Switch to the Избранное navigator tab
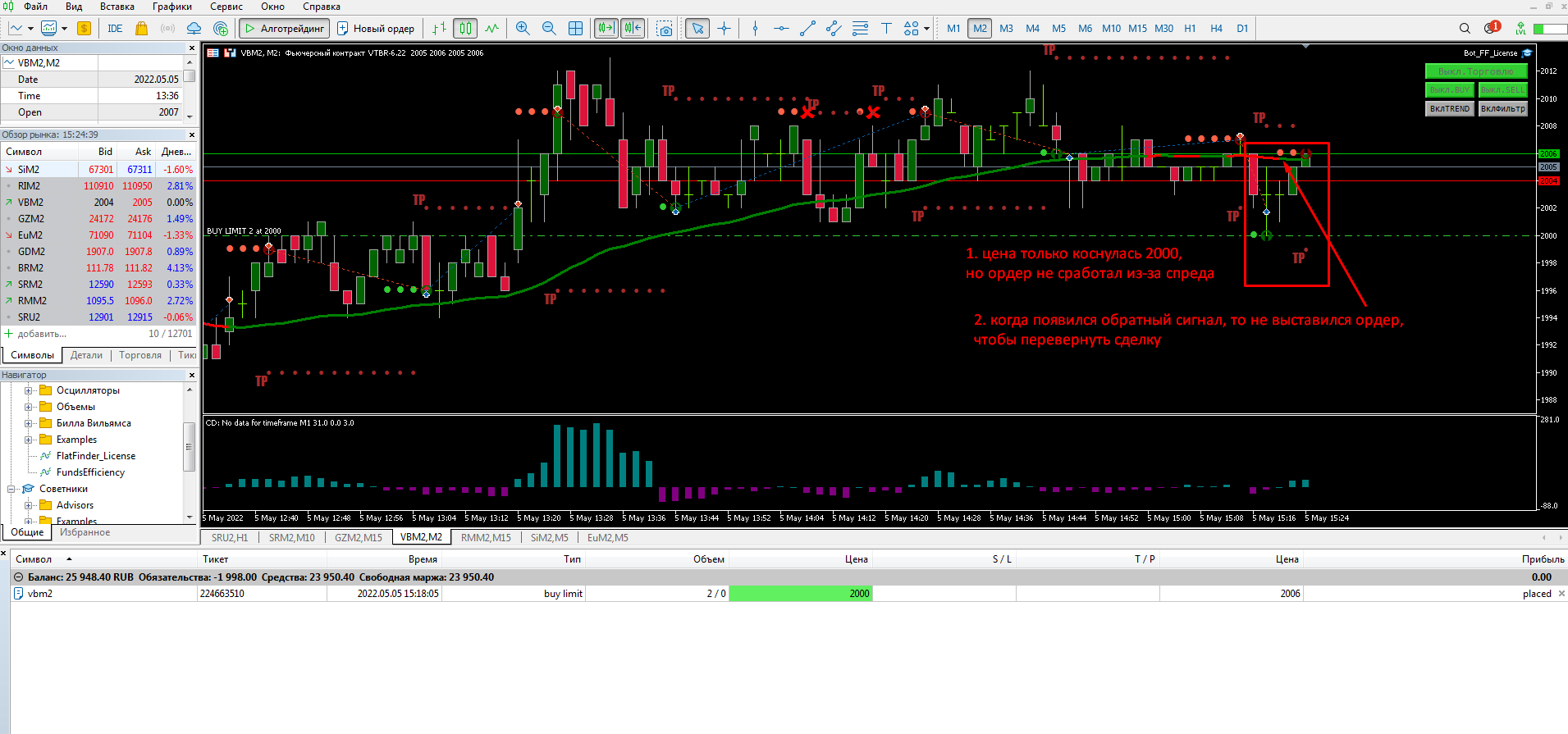 click(x=85, y=532)
